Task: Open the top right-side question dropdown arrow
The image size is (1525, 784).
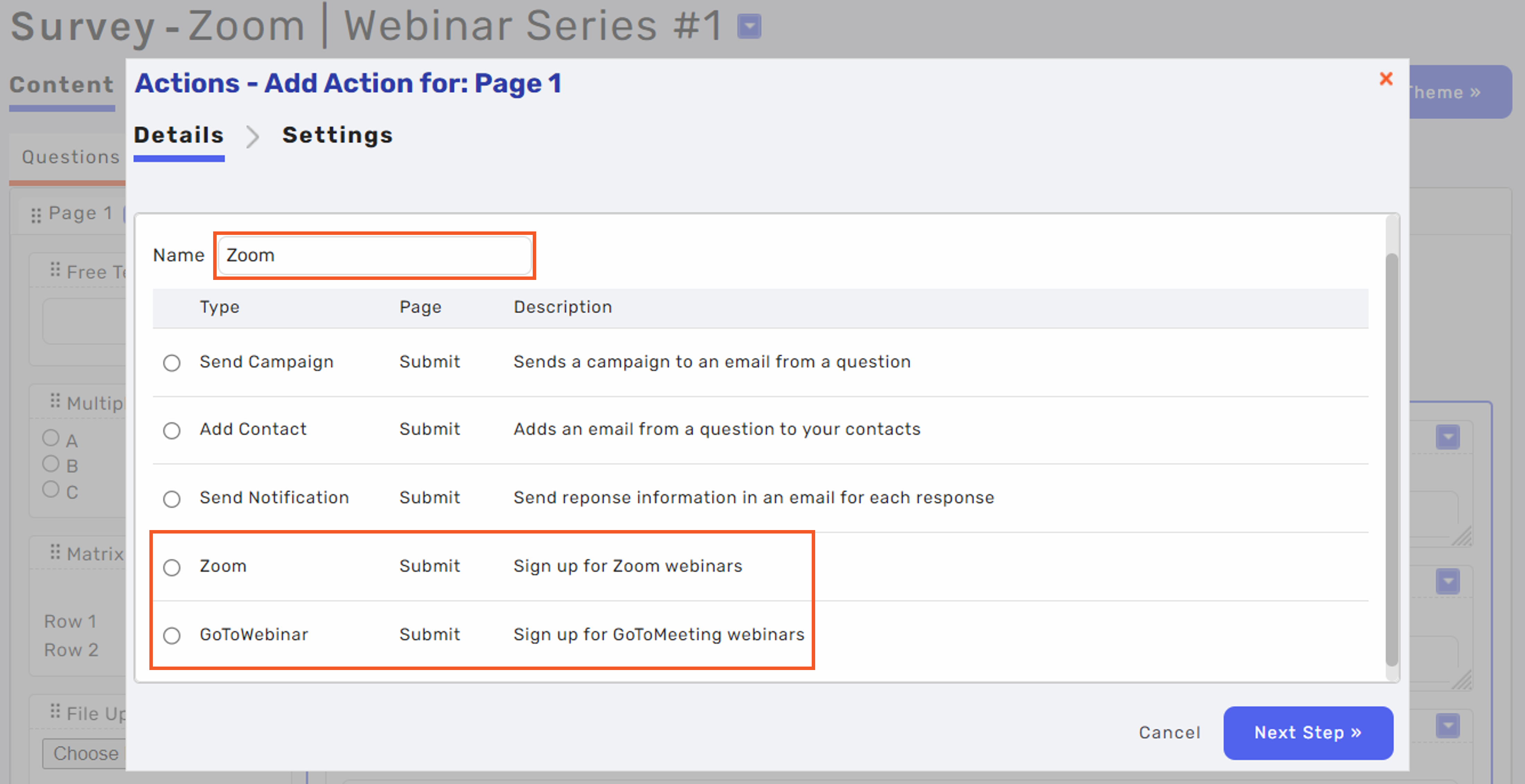Action: pos(1447,437)
